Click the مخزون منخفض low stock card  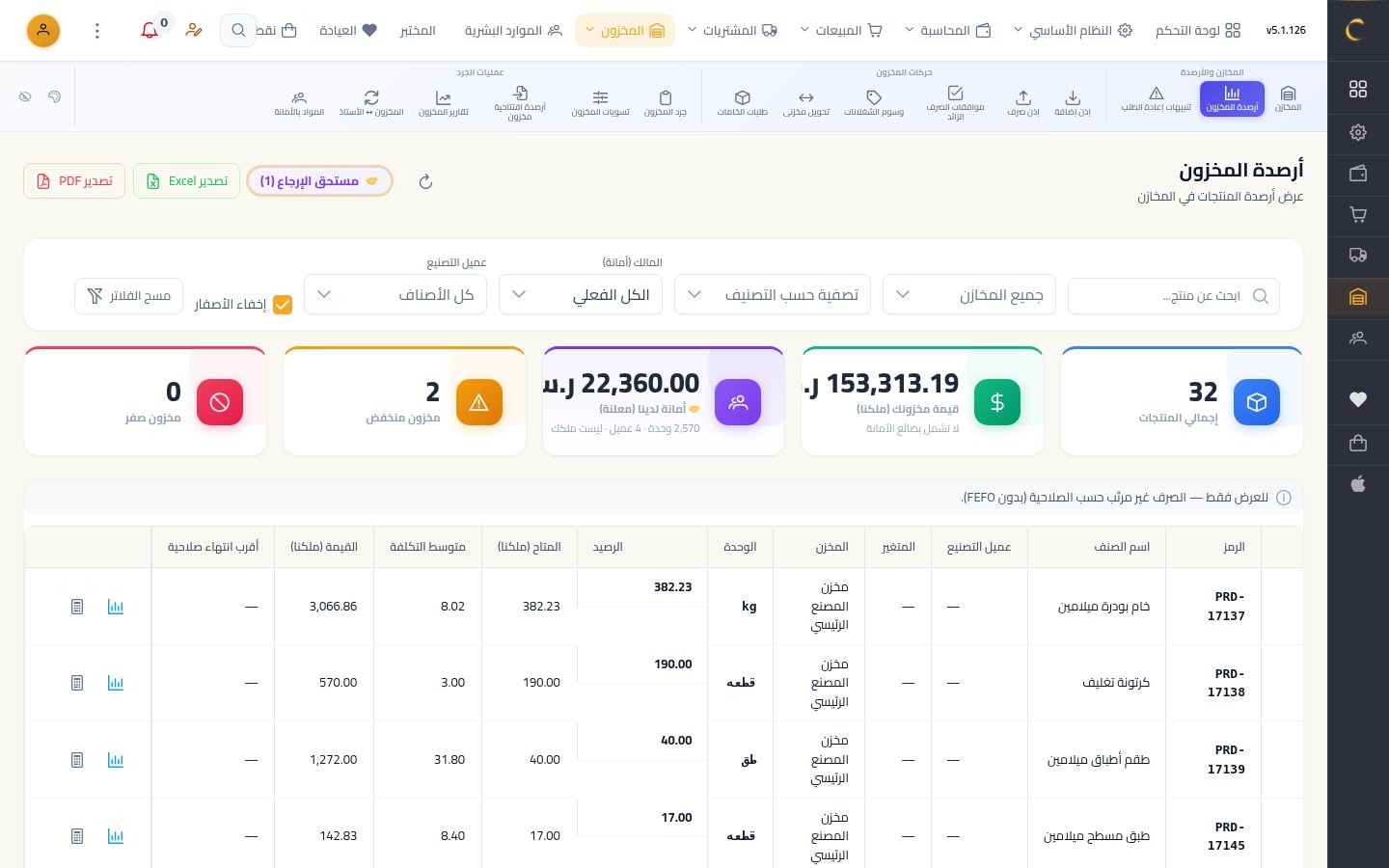(x=404, y=401)
